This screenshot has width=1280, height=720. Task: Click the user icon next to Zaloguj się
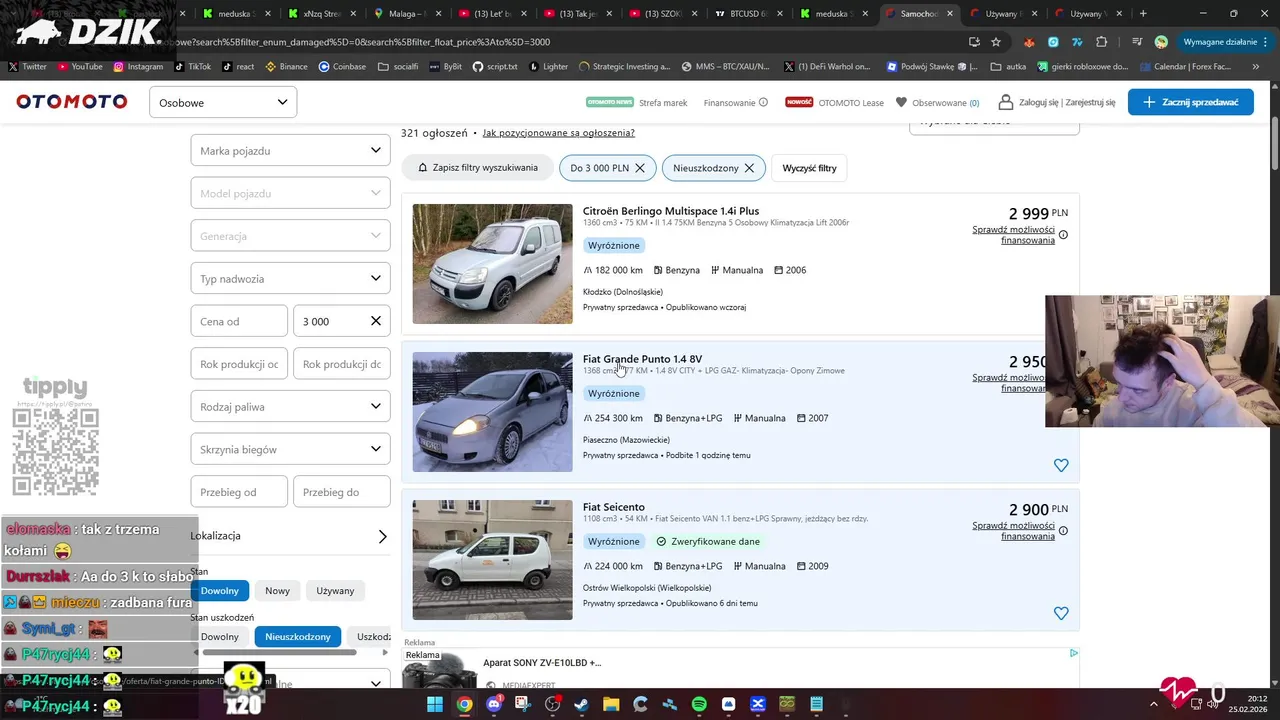click(x=1004, y=102)
